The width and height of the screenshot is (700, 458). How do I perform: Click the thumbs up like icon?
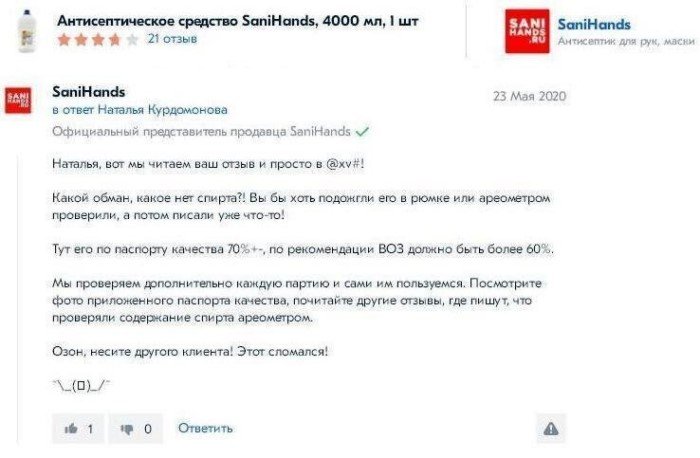point(71,429)
